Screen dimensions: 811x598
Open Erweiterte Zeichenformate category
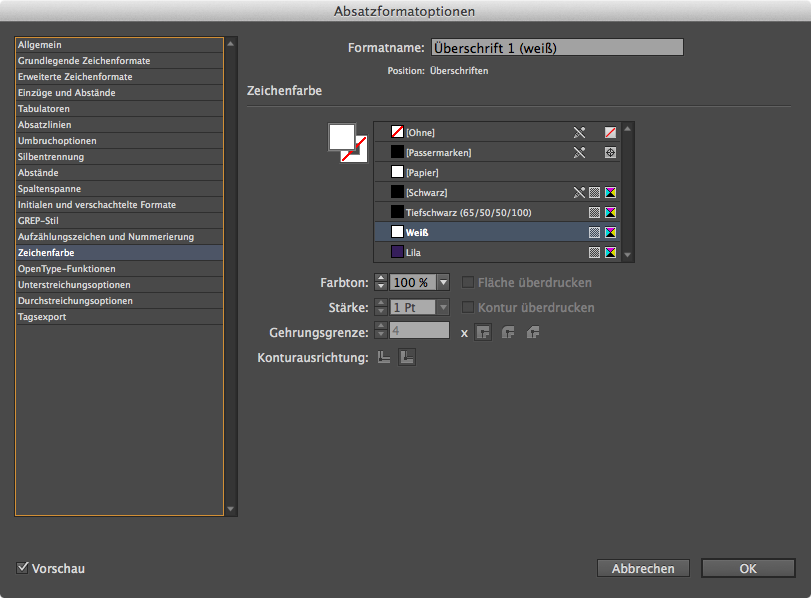click(119, 77)
